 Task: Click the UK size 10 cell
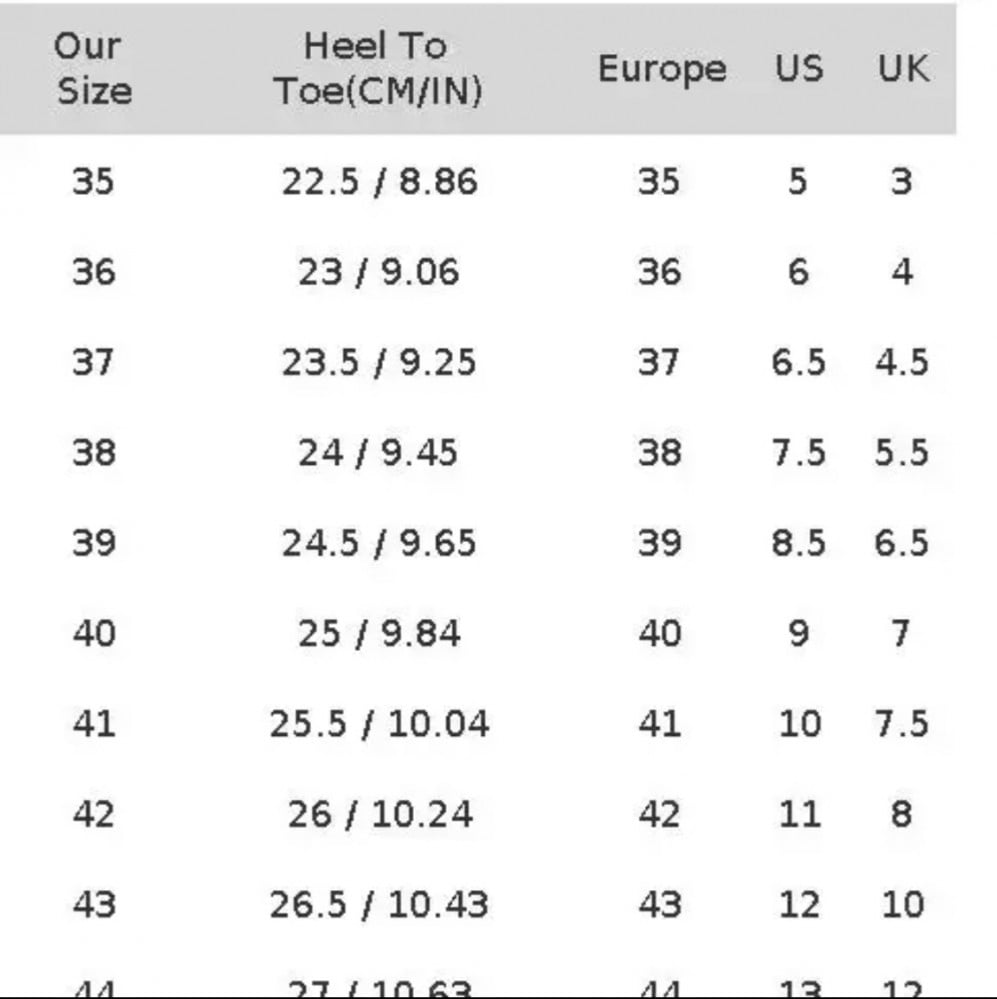point(903,905)
